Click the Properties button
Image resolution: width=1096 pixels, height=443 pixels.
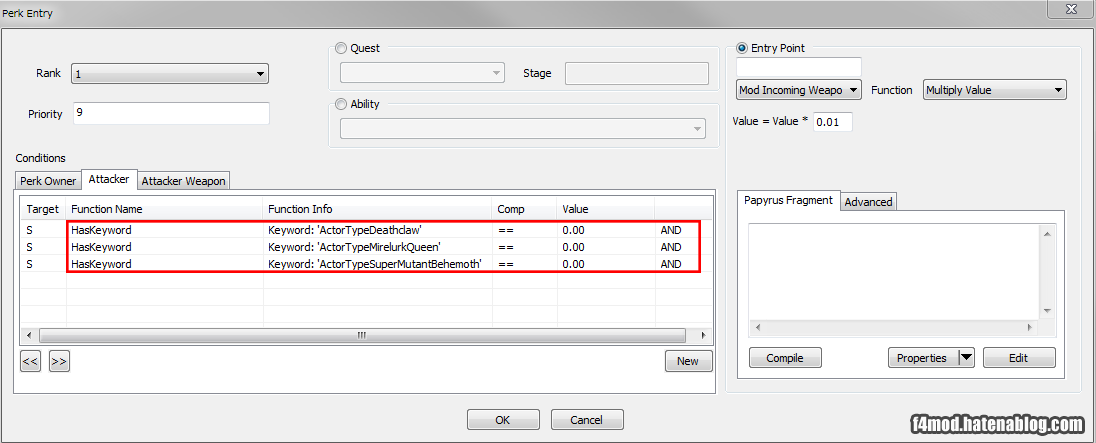coord(923,358)
